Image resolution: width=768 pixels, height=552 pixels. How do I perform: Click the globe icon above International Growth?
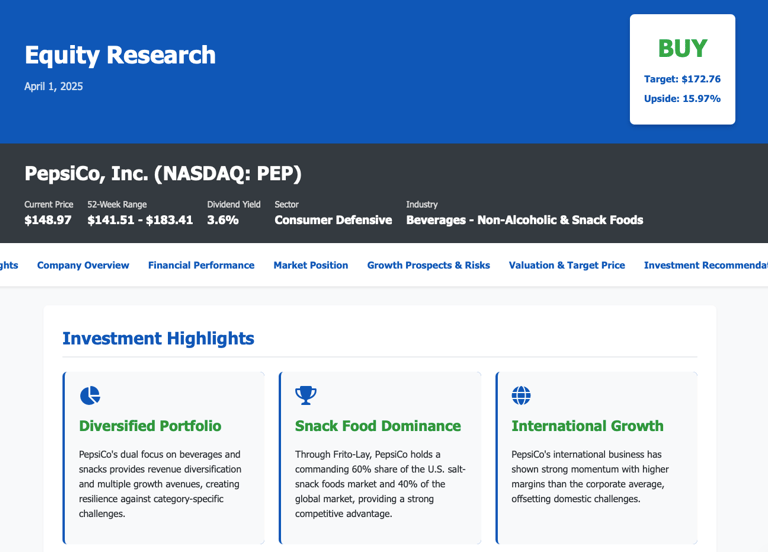521,395
